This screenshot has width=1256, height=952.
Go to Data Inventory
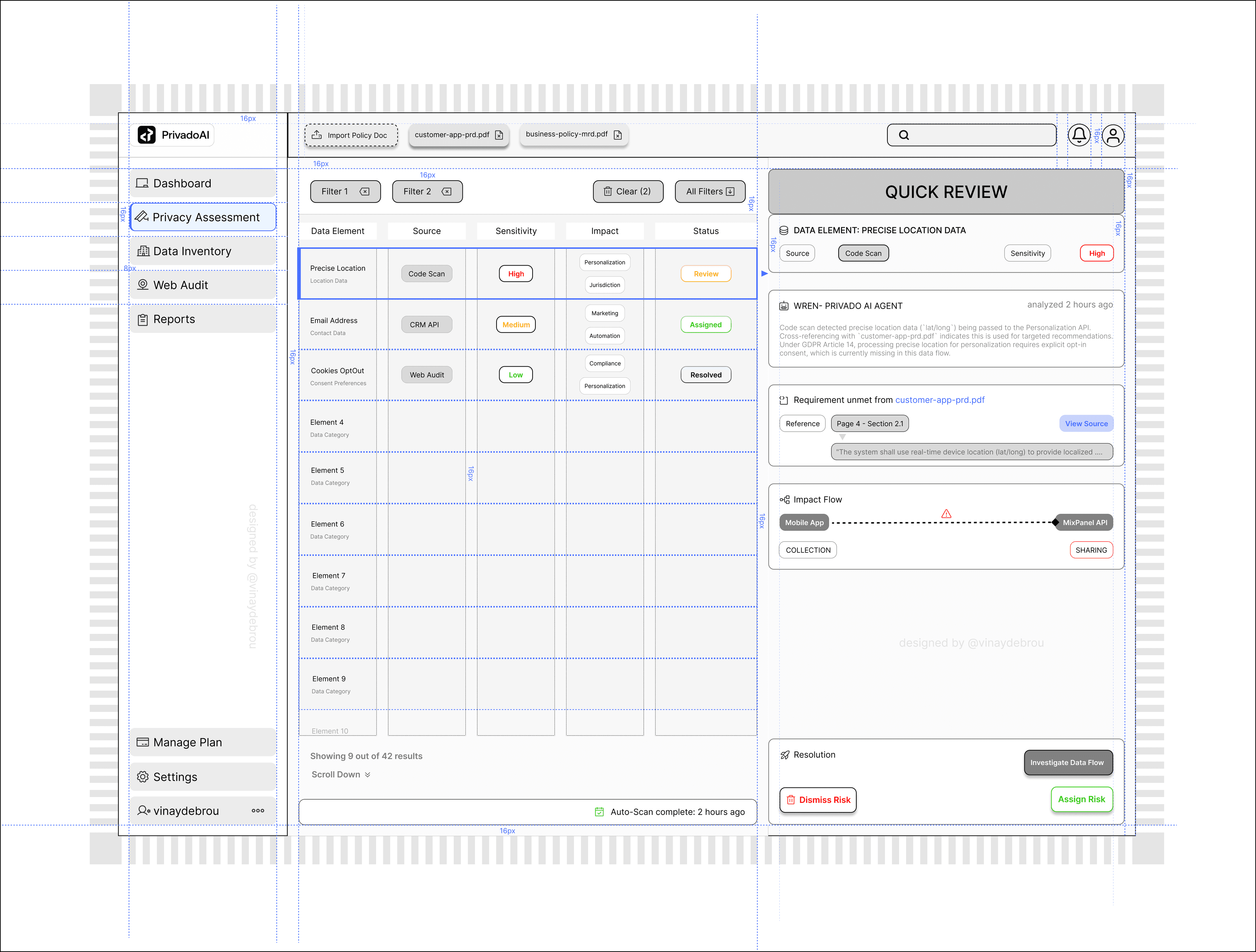203,251
